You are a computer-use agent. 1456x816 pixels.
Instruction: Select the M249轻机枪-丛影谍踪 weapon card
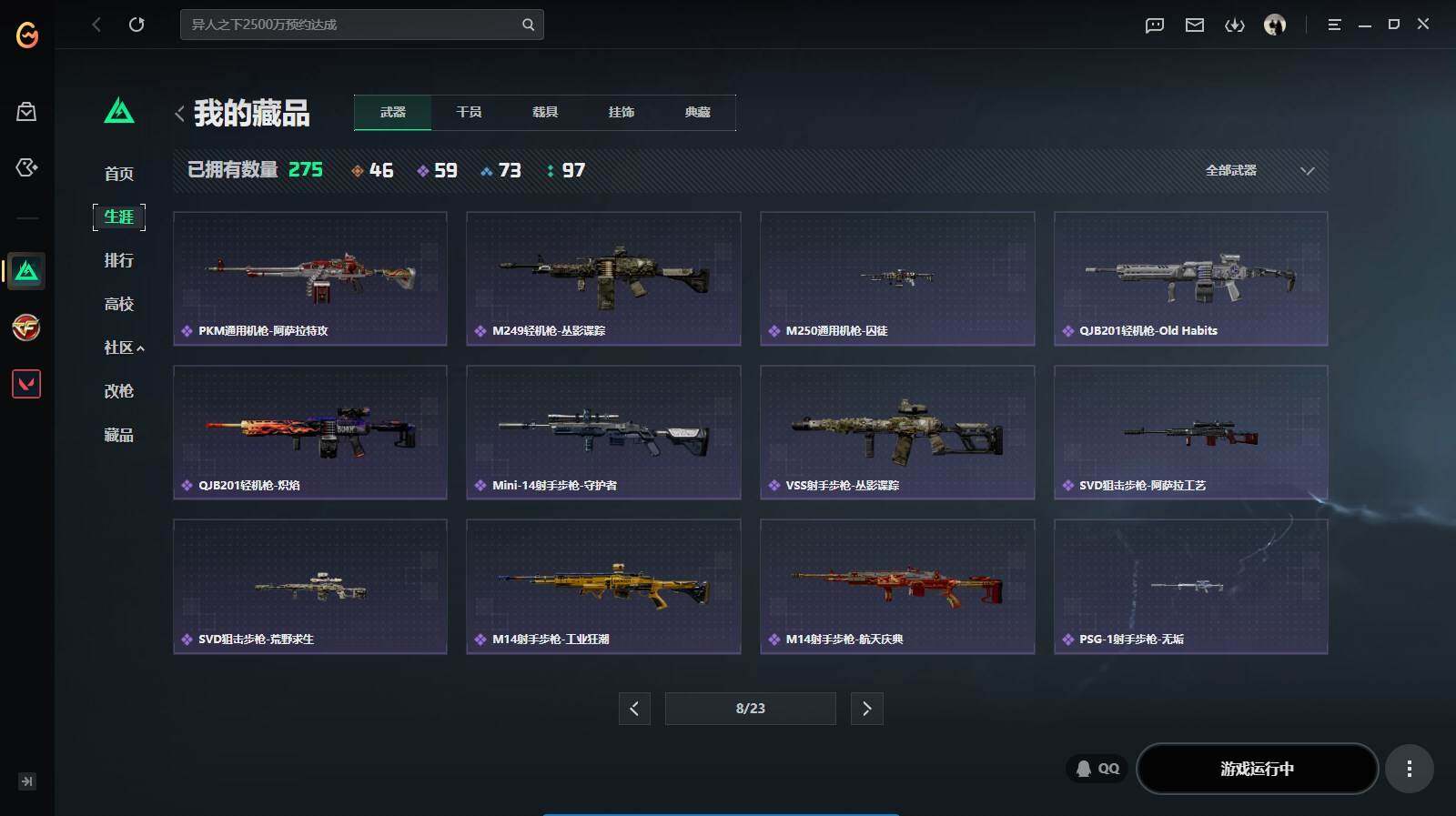(603, 278)
